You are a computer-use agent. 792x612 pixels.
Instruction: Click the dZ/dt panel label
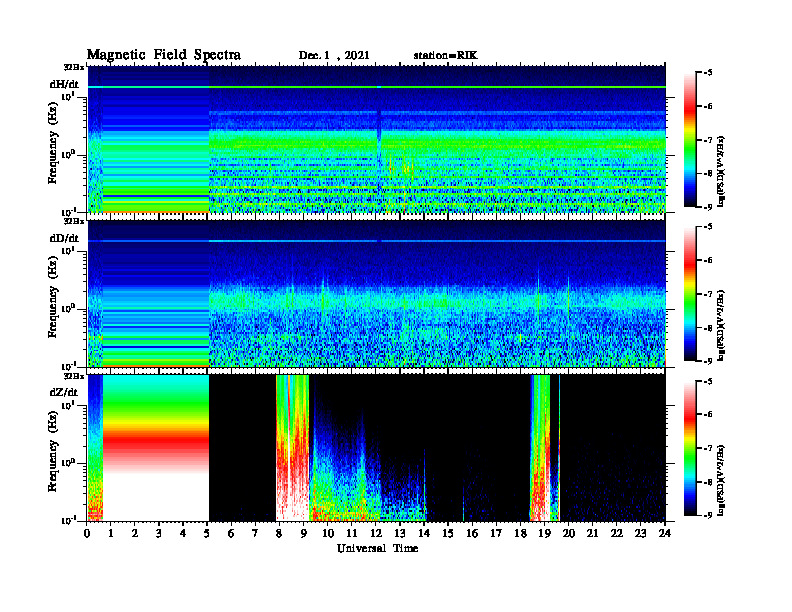(x=64, y=392)
